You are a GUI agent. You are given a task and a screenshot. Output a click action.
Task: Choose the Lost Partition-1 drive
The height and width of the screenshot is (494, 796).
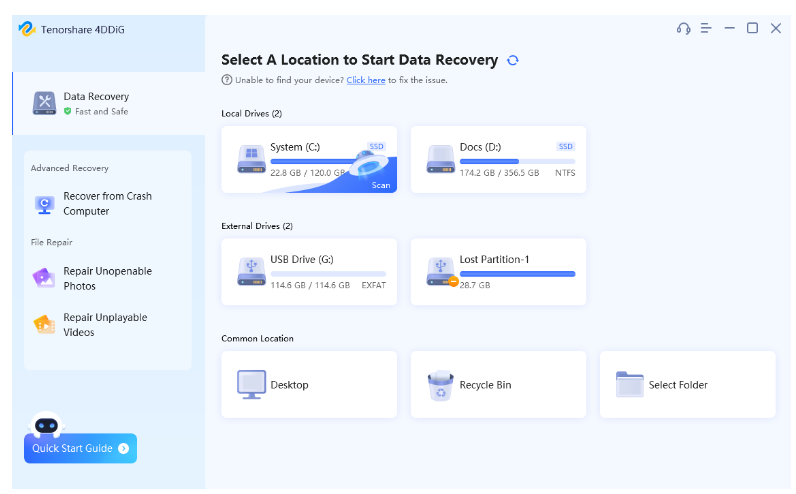[x=498, y=272]
